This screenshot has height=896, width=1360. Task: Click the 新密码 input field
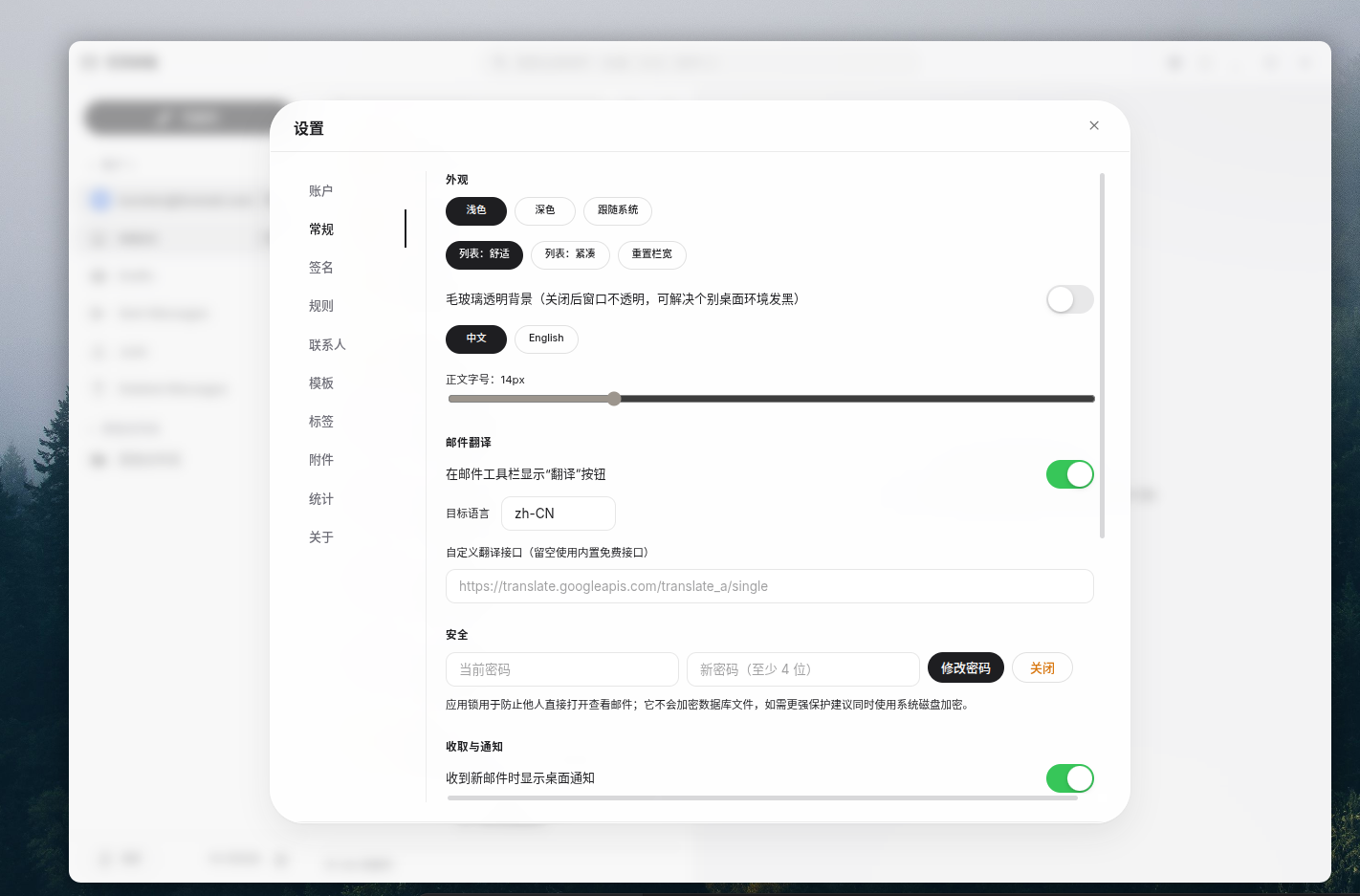[803, 669]
